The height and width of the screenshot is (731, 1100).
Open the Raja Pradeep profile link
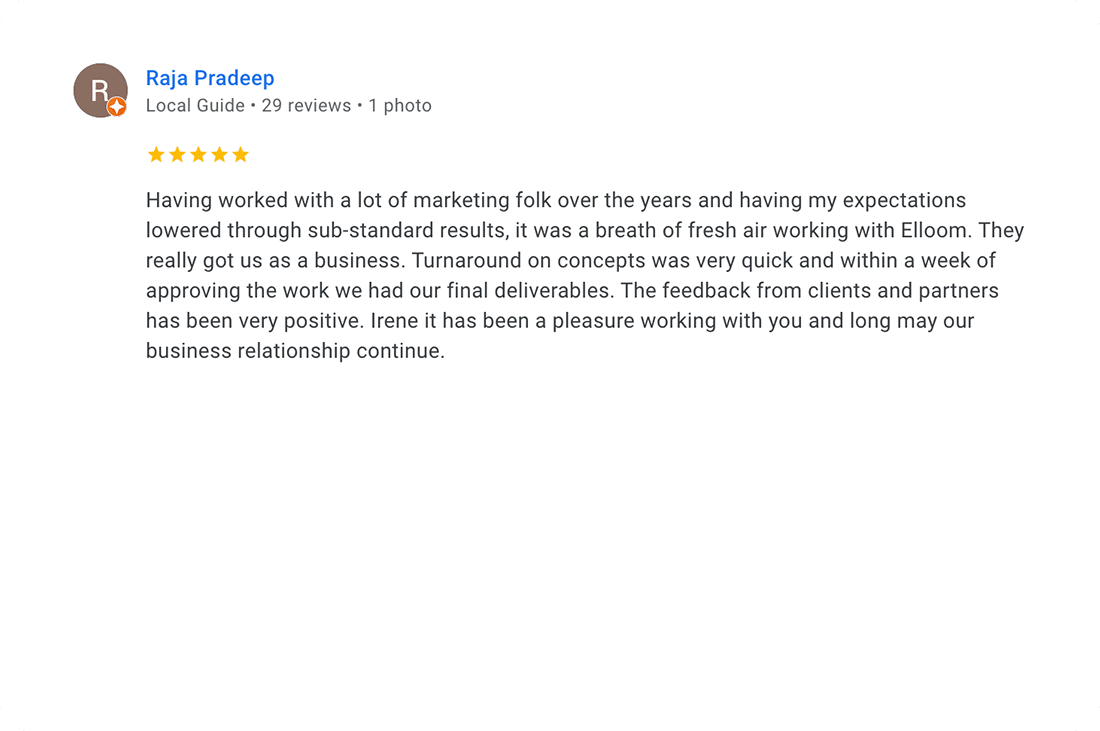coord(210,78)
